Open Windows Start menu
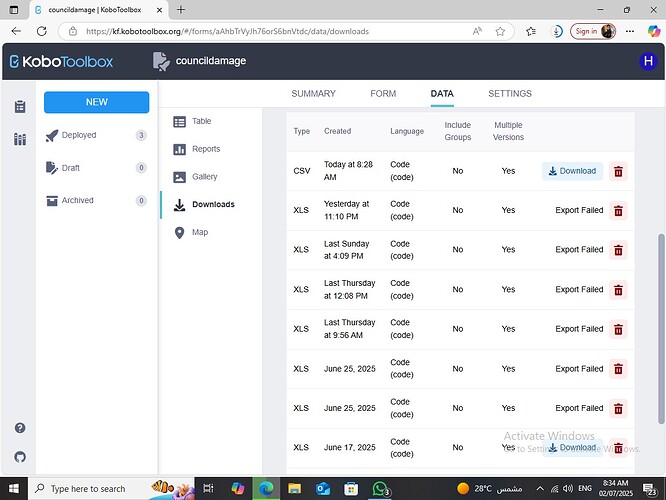Viewport: 666px width, 500px height. click(14, 489)
